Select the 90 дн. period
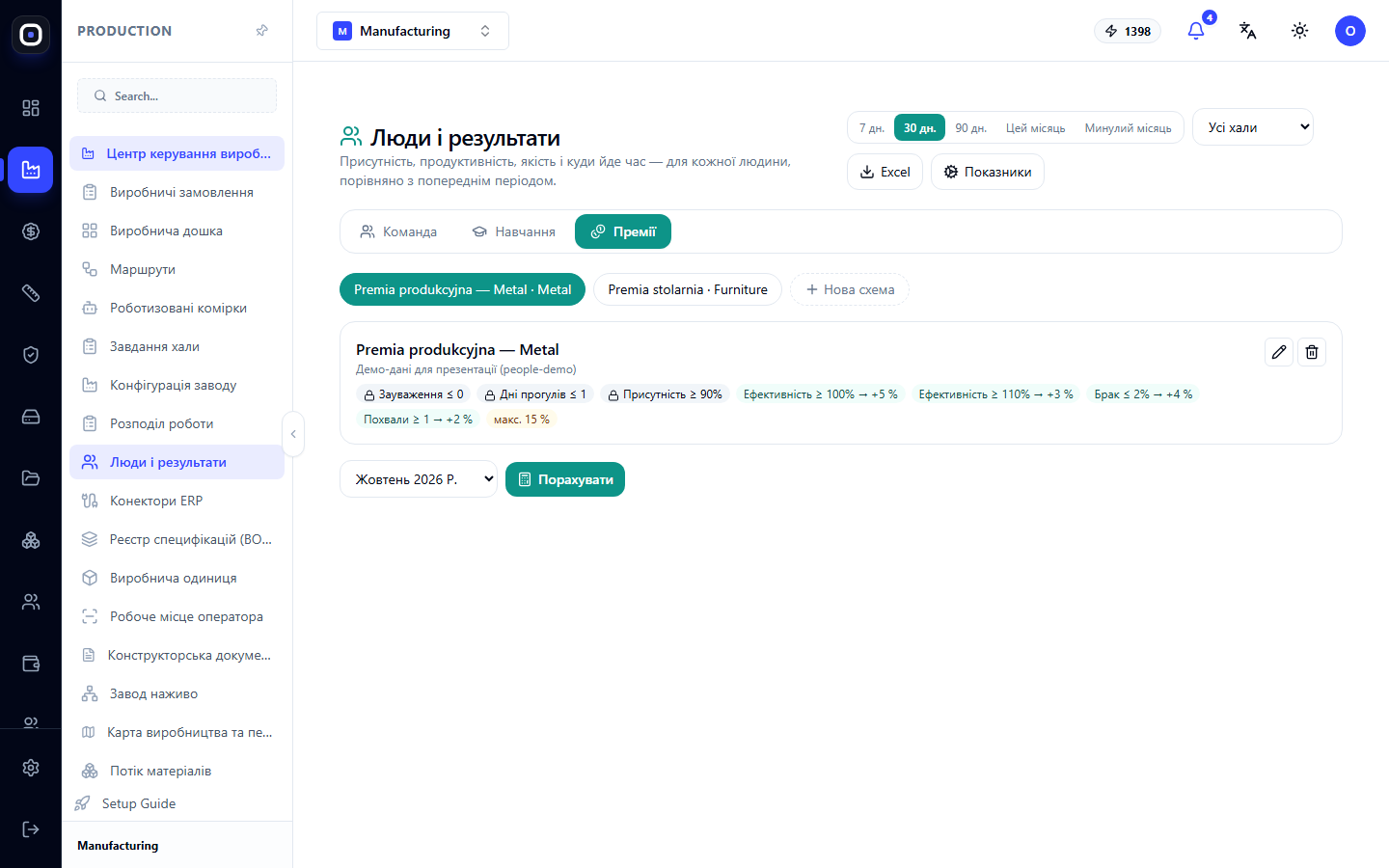This screenshot has height=868, width=1389. 971,128
